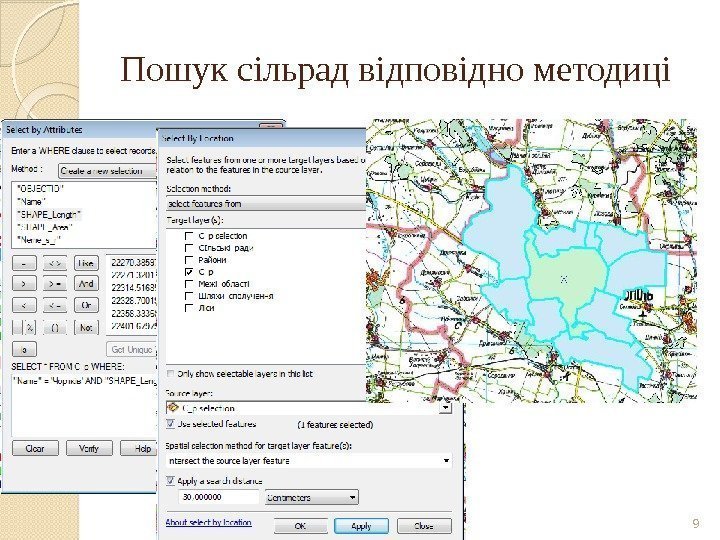The image size is (720, 540).
Task: Select the "SHAPE_Length" field
Action: pos(49,214)
